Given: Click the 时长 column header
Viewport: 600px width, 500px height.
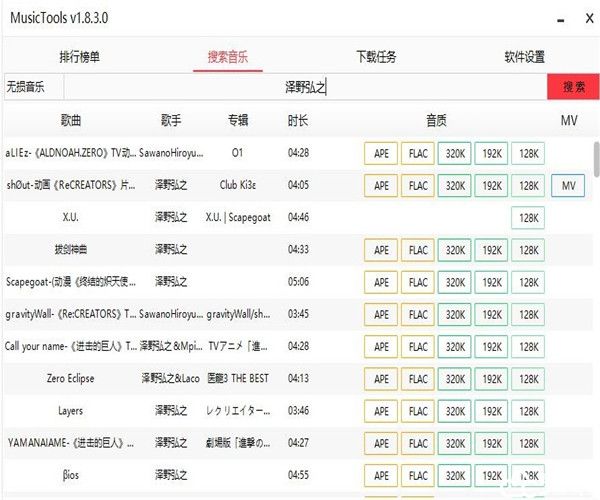Looking at the screenshot, I should pos(298,121).
